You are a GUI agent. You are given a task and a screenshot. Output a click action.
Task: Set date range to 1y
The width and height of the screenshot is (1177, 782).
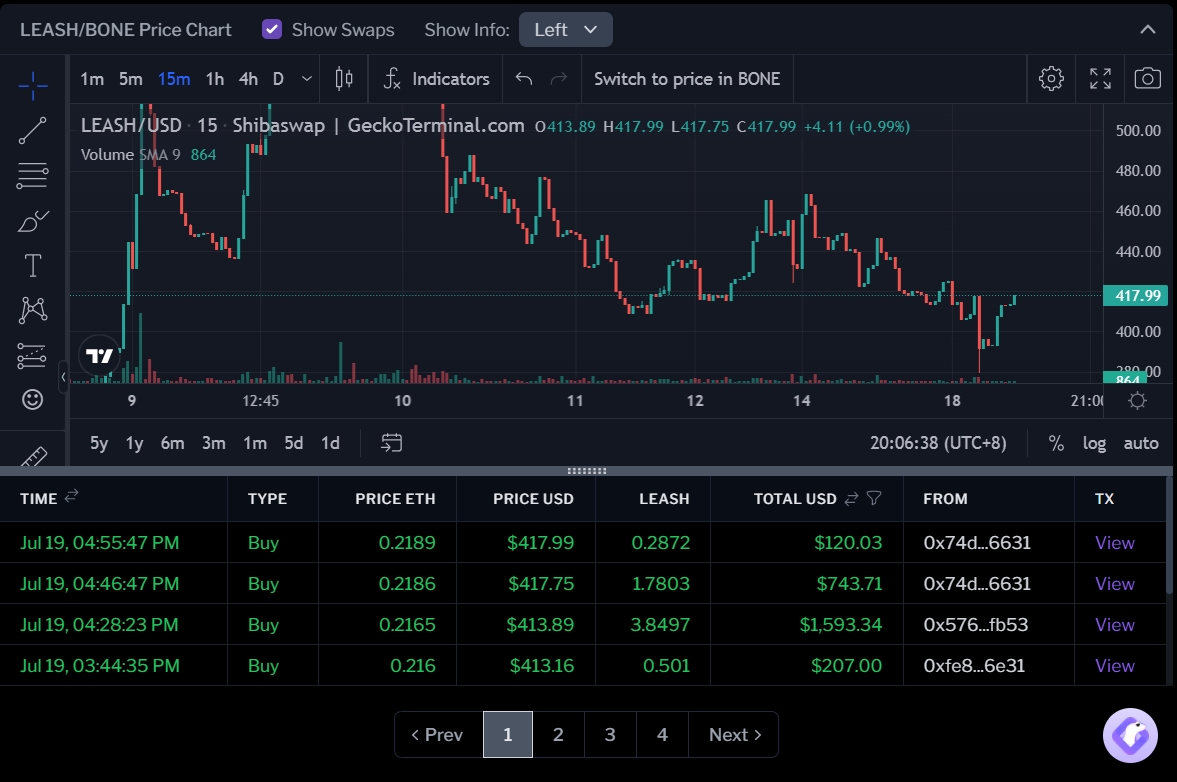[x=134, y=443]
